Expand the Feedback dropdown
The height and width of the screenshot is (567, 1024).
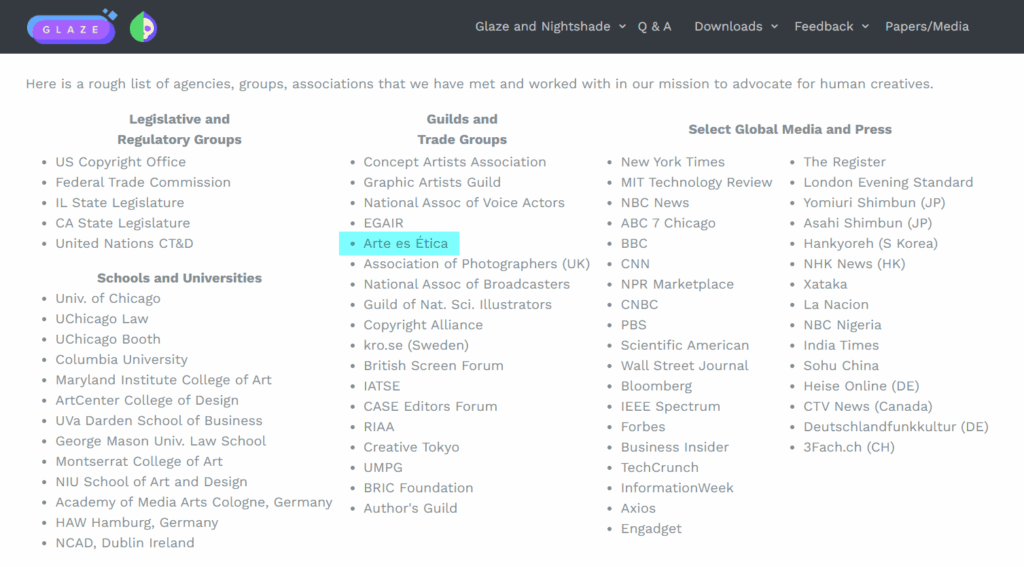pyautogui.click(x=831, y=27)
